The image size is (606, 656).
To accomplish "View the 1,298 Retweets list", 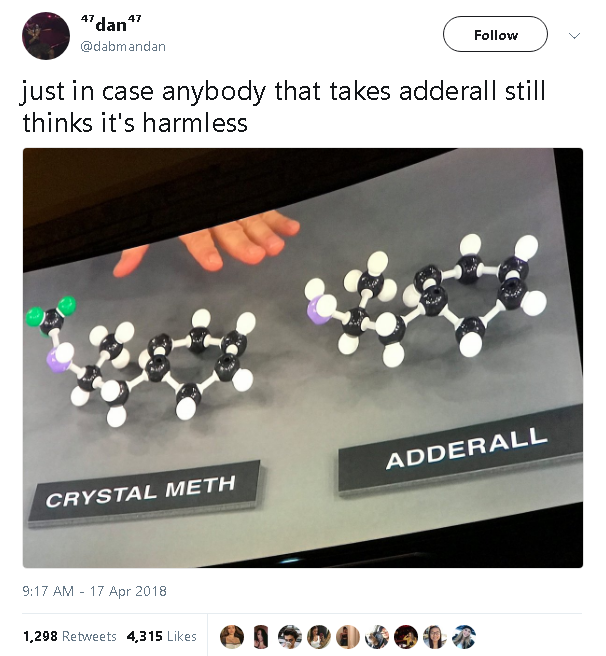I will tap(69, 636).
